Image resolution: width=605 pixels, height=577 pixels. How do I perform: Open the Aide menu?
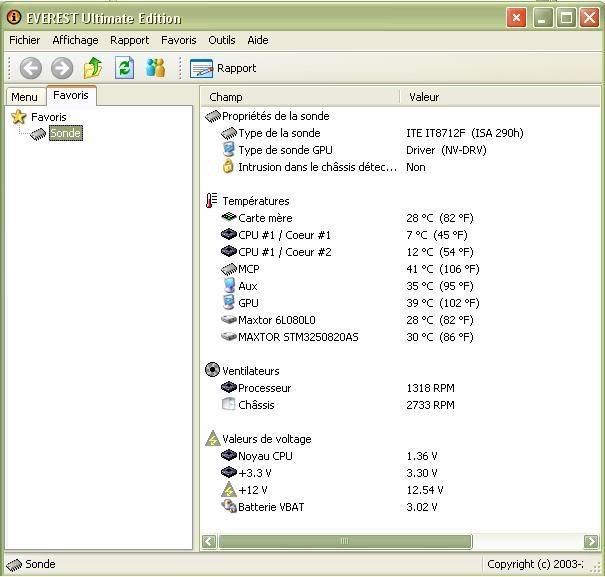coord(257,40)
